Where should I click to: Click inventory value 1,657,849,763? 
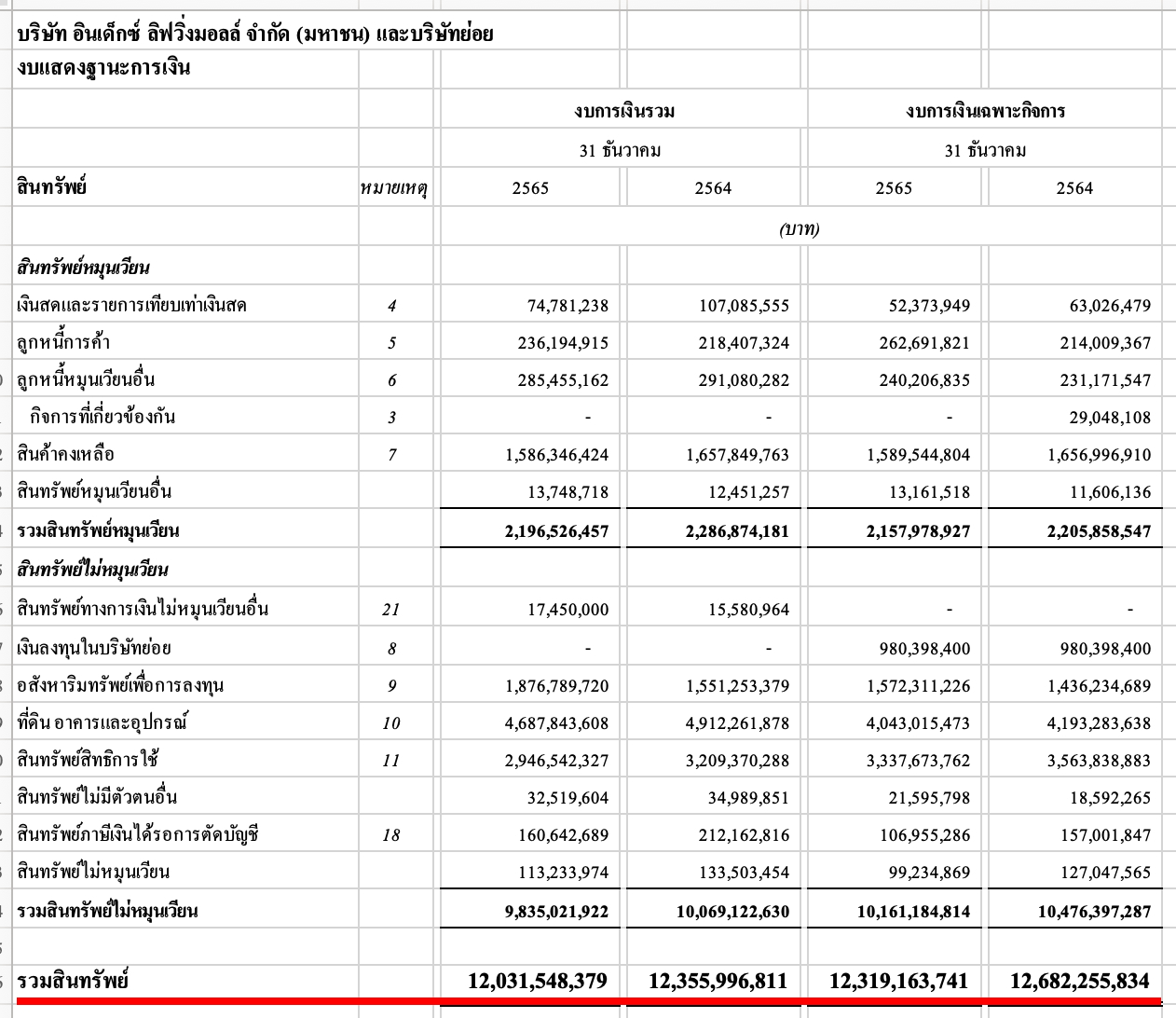(x=738, y=455)
